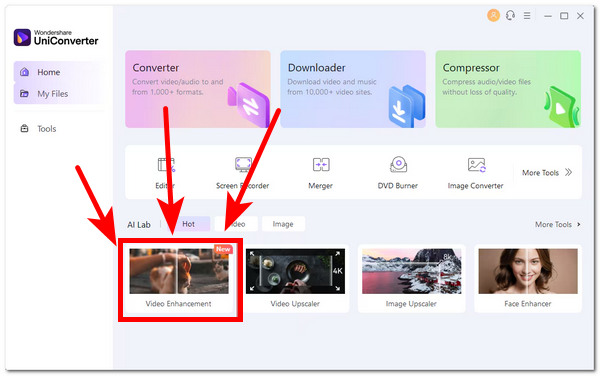Open the Editor tool icon

tap(166, 165)
